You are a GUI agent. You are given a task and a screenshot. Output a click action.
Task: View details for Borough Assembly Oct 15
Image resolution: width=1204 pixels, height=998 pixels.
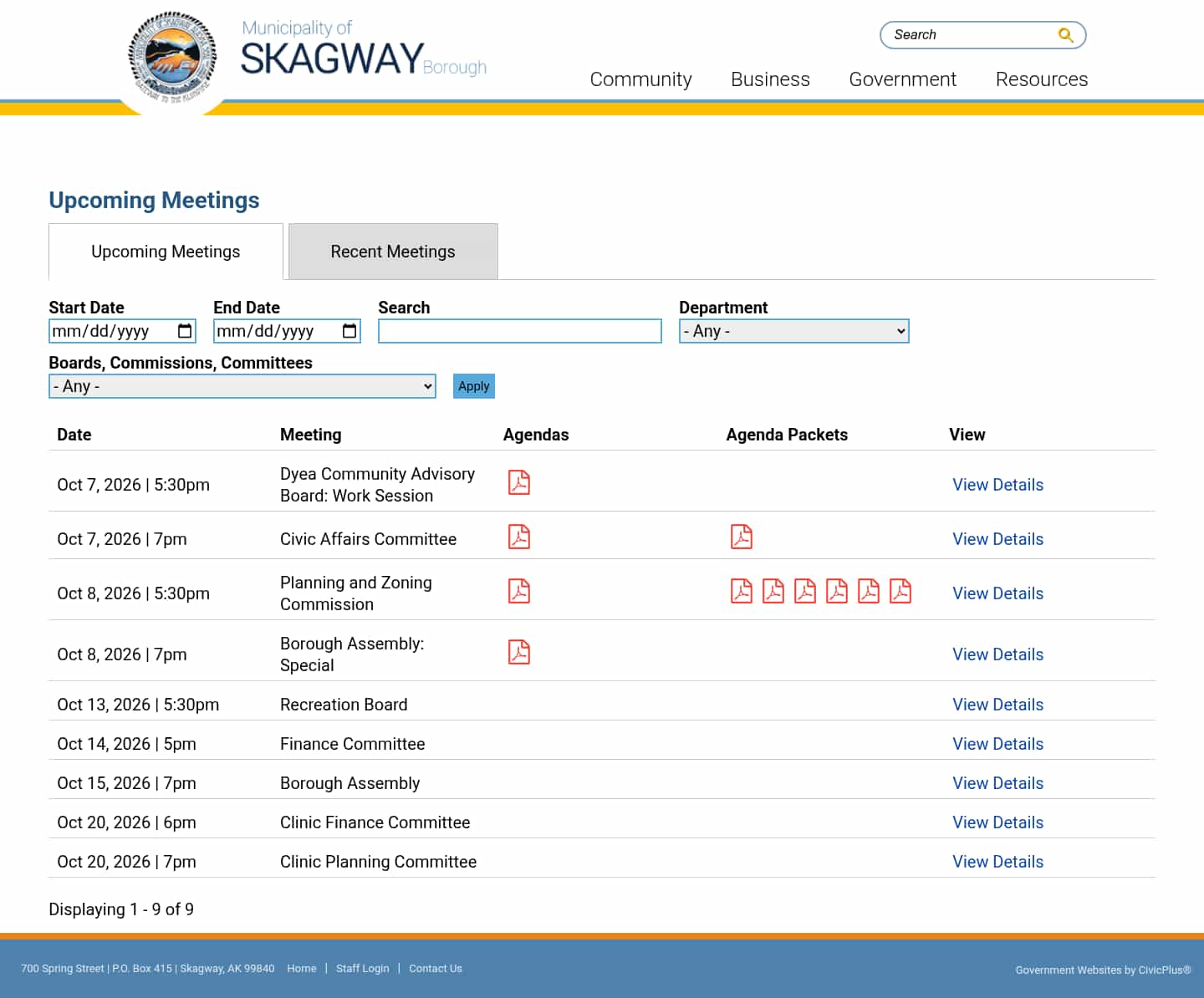click(x=997, y=783)
